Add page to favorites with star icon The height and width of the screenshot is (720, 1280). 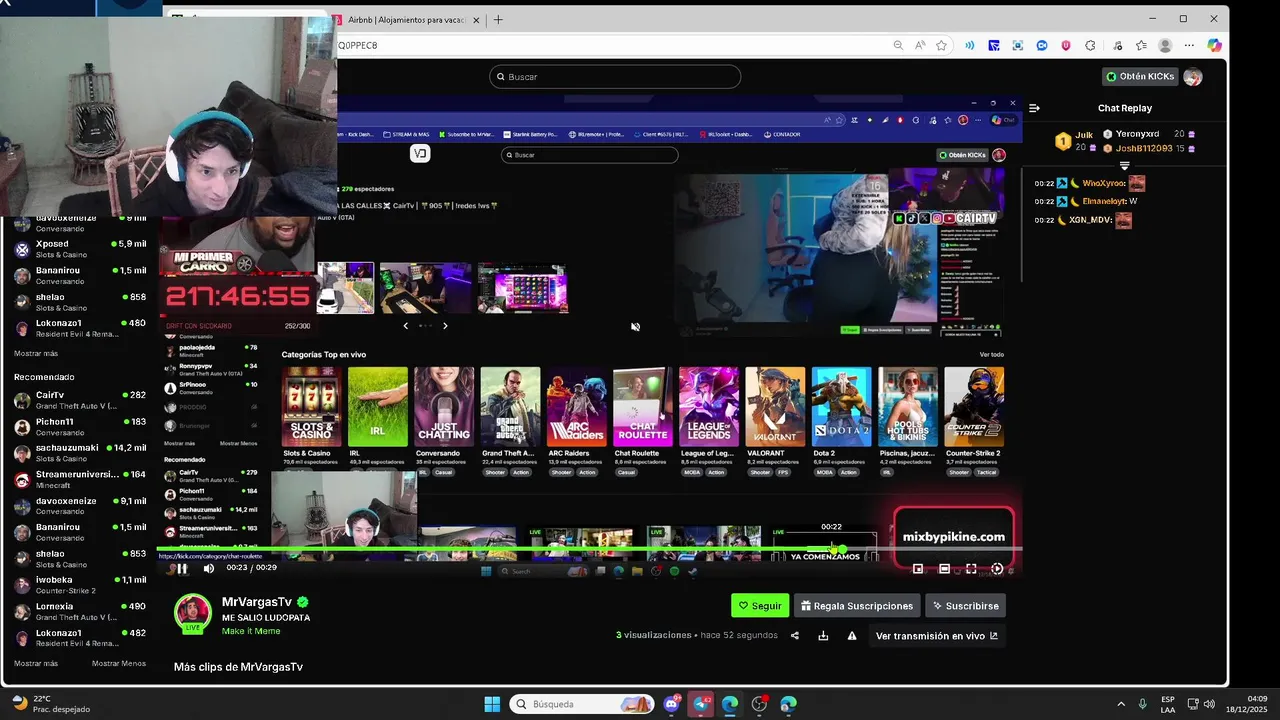[x=941, y=45]
